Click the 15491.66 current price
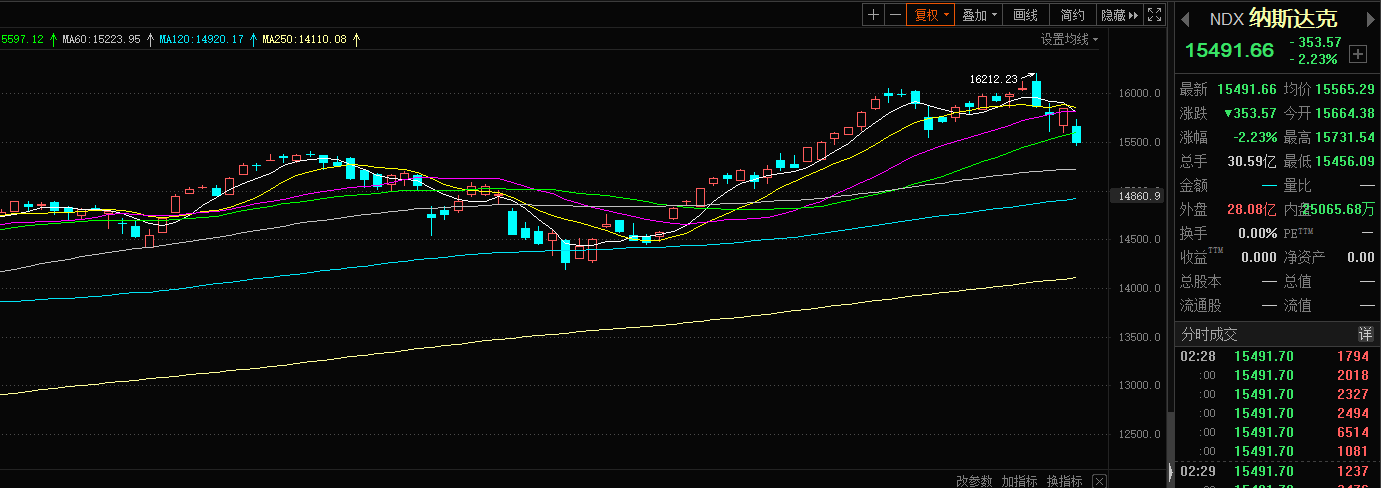Viewport: 1381px width, 488px height. coord(1229,51)
